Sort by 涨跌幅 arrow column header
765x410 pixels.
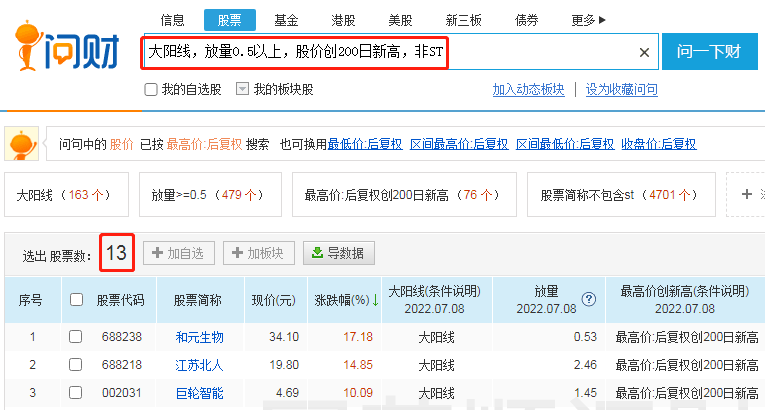346,300
